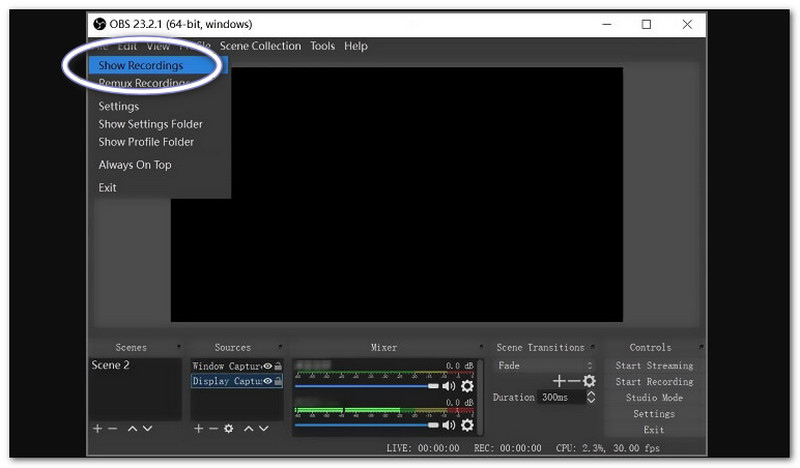Choose Exit from the File dropdown menu
This screenshot has height=468, width=800.
107,188
